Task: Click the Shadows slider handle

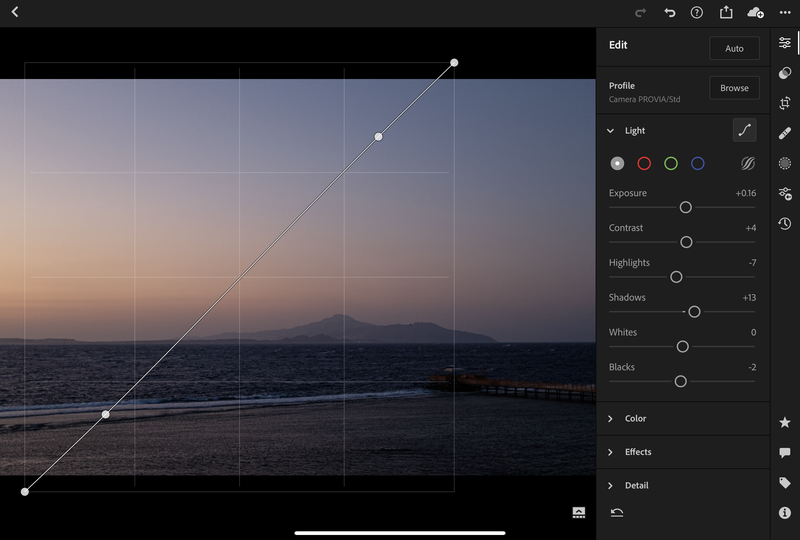Action: 694,311
